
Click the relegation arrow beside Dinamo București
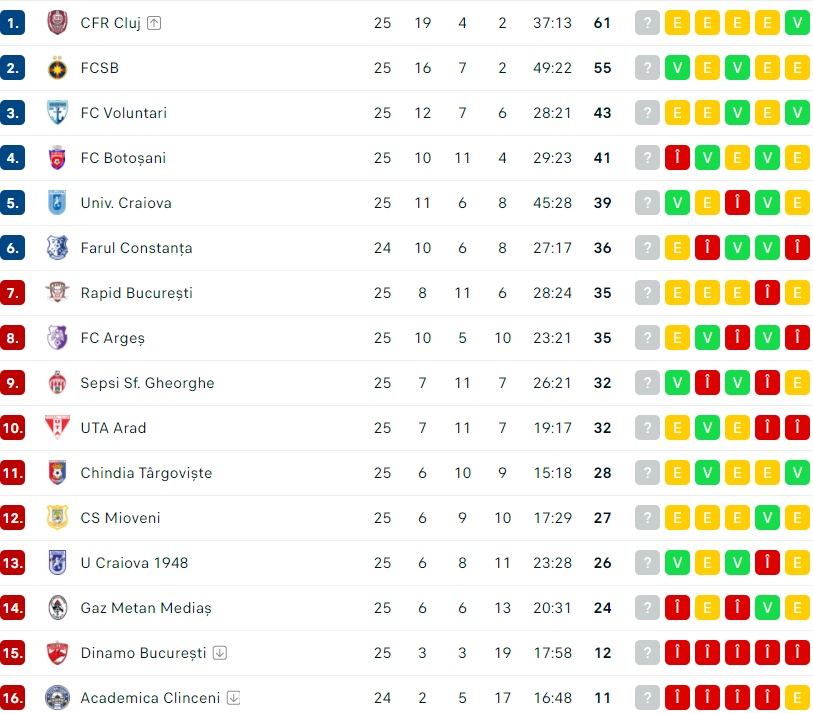tap(220, 653)
